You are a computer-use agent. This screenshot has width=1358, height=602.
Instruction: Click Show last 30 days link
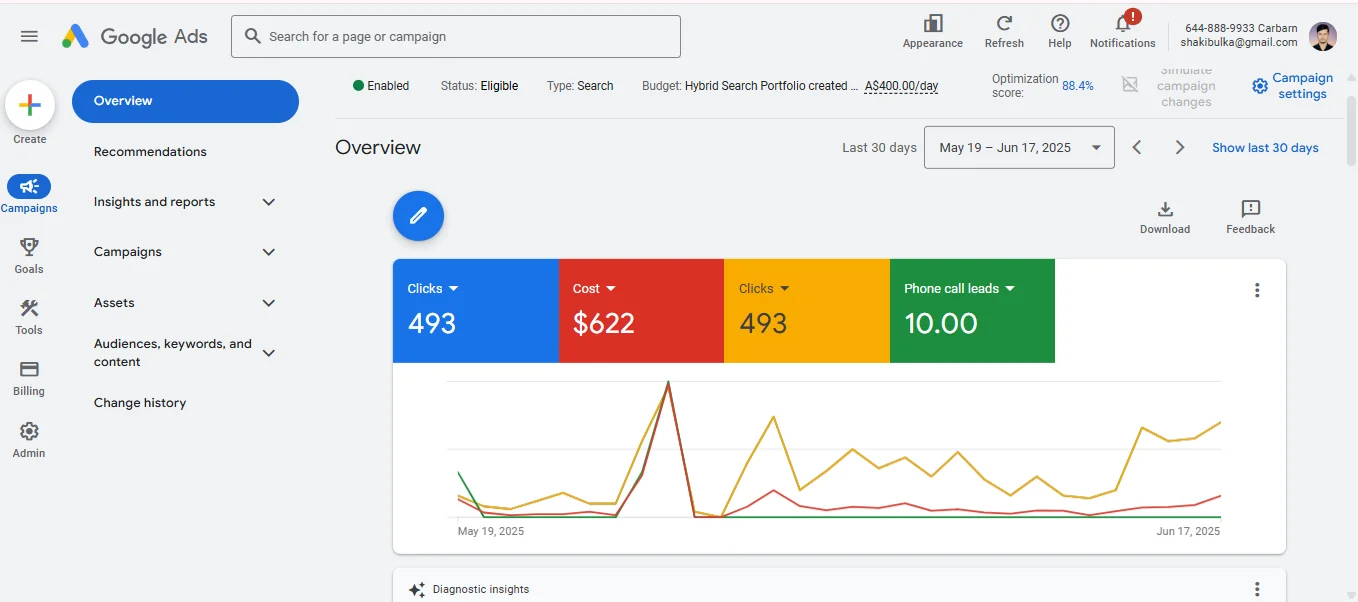pos(1265,148)
